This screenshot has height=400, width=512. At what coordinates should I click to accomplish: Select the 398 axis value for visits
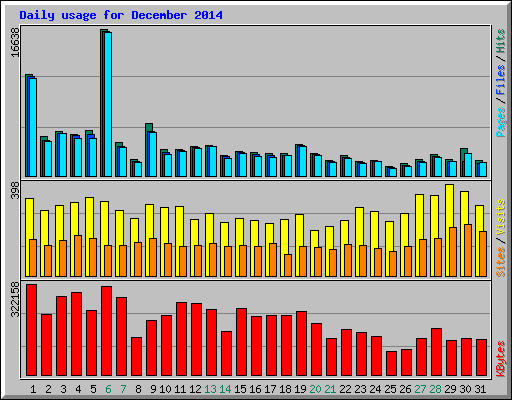coord(15,190)
